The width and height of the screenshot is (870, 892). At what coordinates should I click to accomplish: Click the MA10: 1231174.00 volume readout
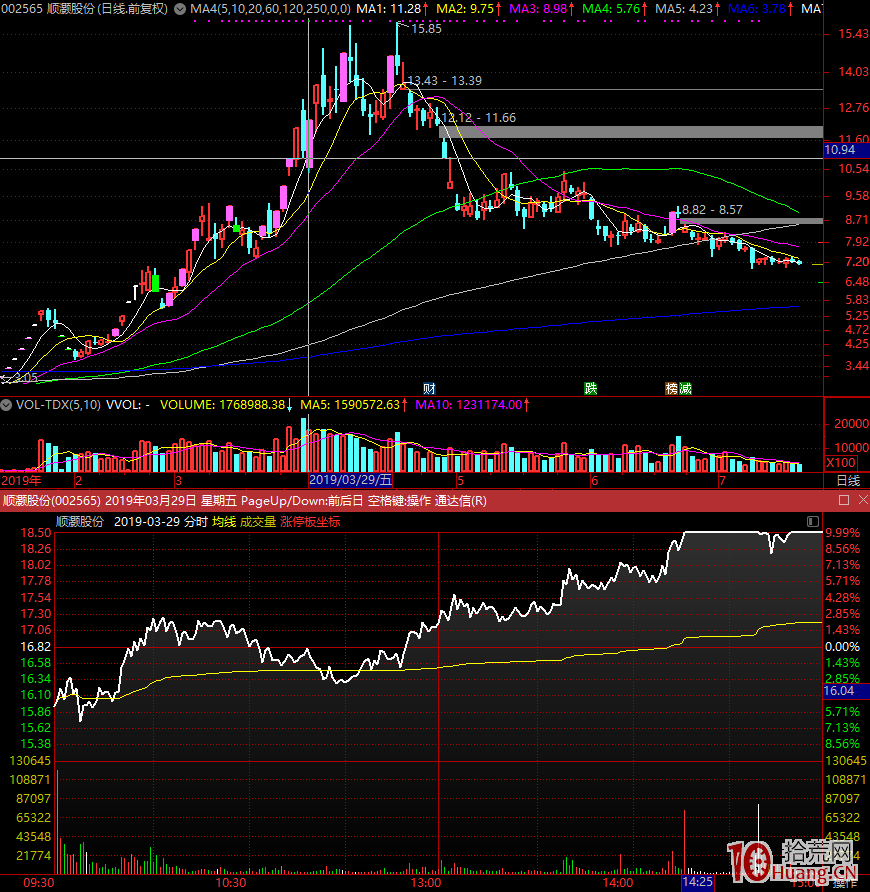coord(468,405)
